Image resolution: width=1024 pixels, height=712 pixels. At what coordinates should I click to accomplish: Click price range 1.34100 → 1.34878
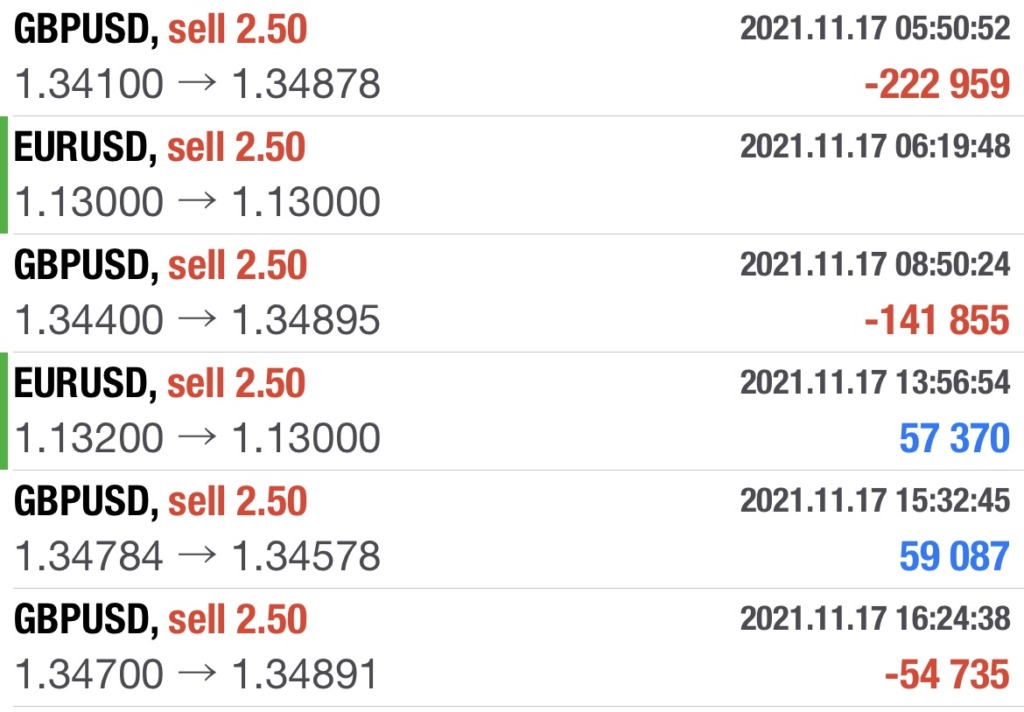(x=197, y=84)
